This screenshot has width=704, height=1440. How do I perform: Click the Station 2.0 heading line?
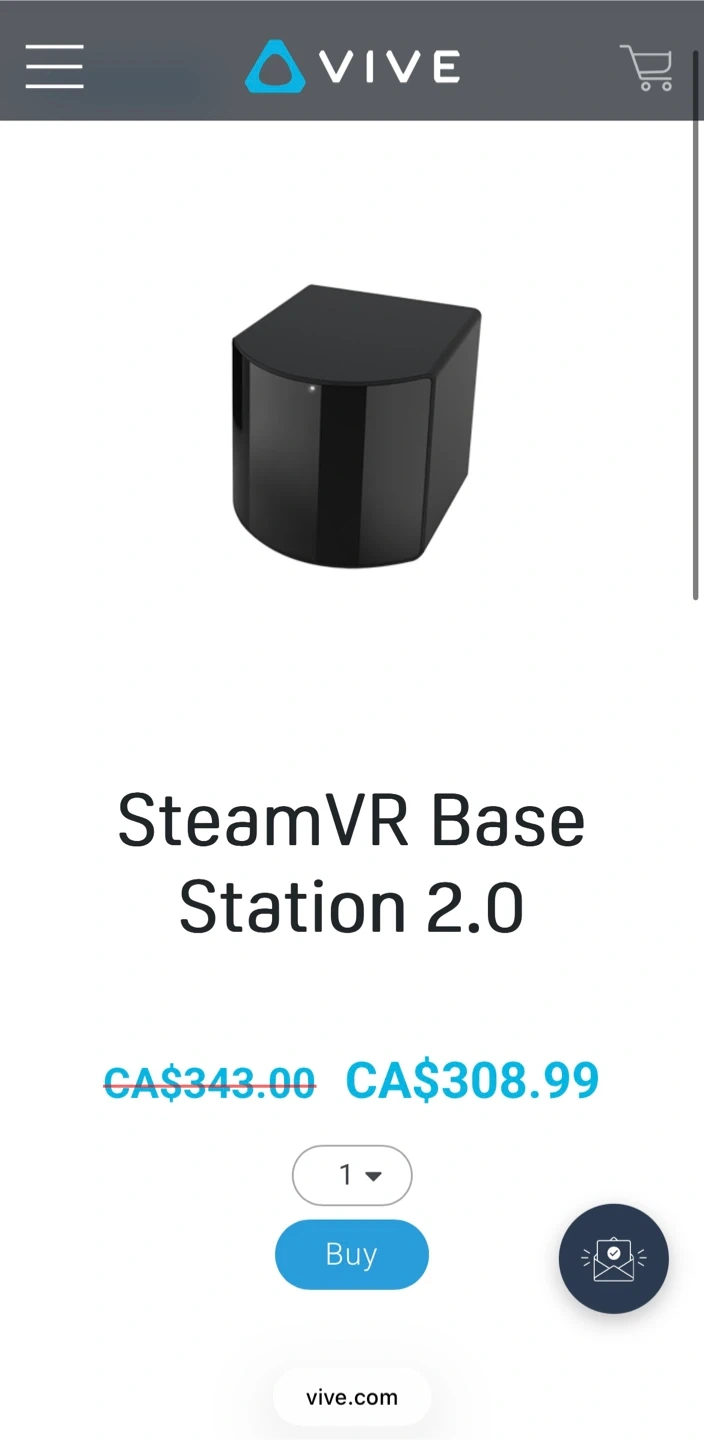(x=352, y=906)
